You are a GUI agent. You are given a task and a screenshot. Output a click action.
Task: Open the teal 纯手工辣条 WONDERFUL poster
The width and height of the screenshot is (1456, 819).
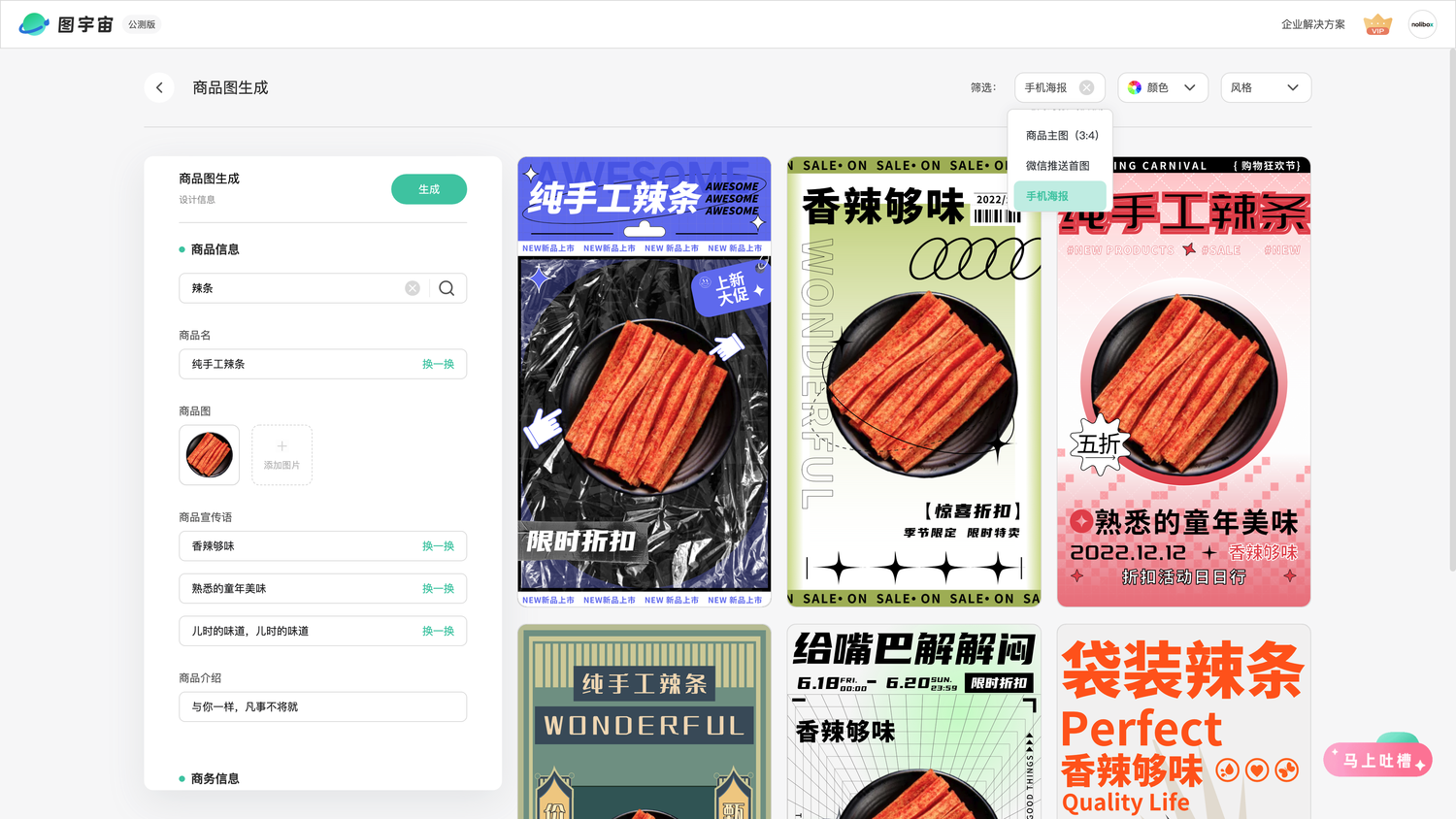click(x=645, y=722)
